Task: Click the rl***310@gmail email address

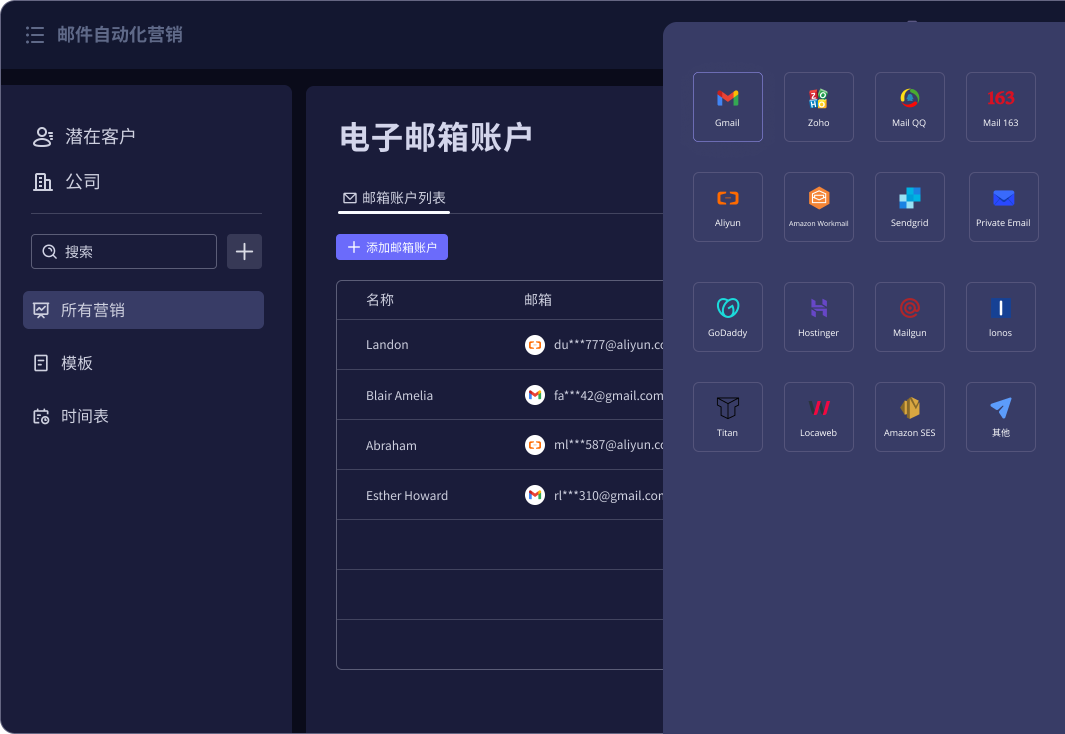Action: coord(609,496)
